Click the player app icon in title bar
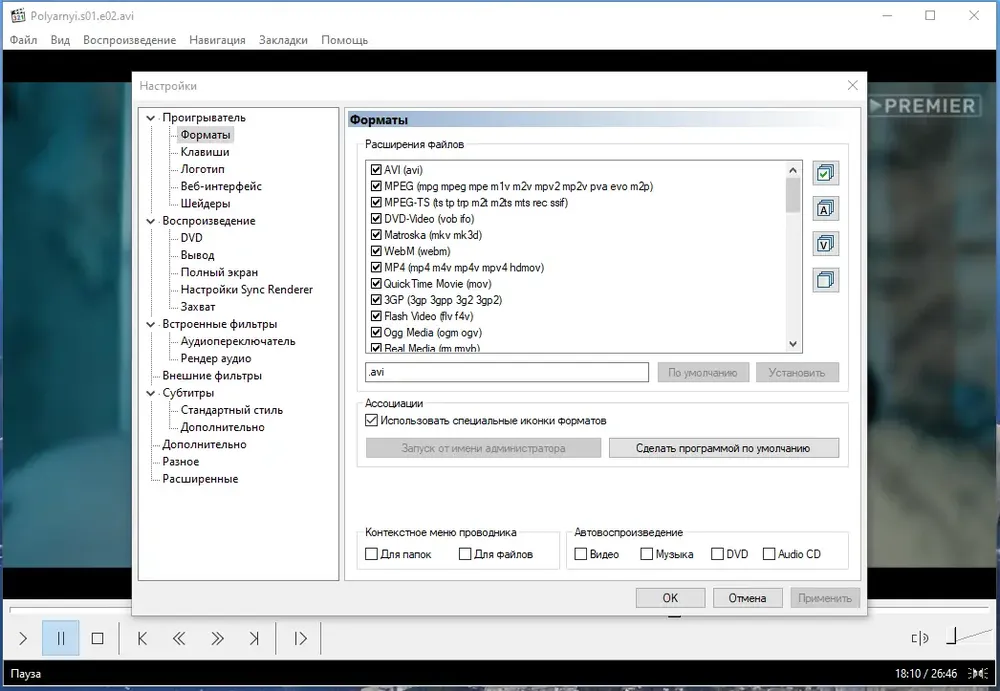 tap(18, 15)
